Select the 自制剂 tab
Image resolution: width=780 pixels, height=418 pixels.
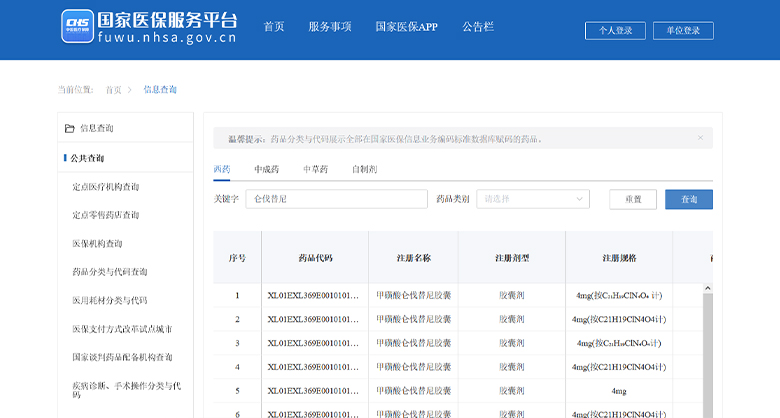364,169
